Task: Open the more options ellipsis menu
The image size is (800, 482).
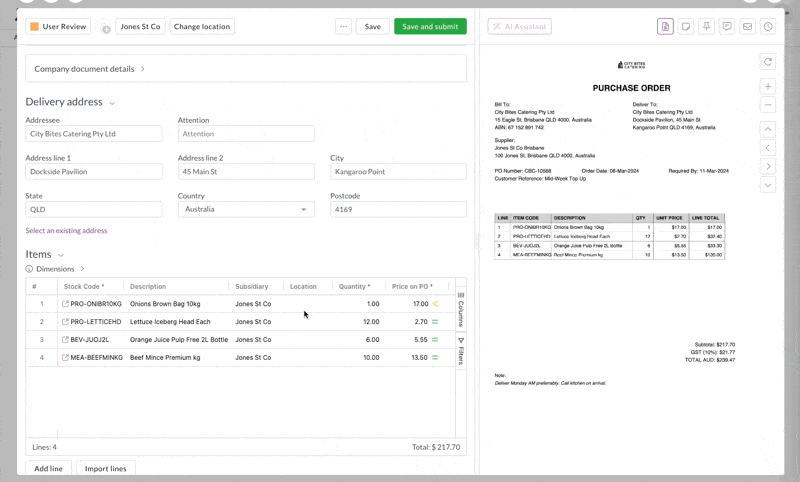Action: 343,27
